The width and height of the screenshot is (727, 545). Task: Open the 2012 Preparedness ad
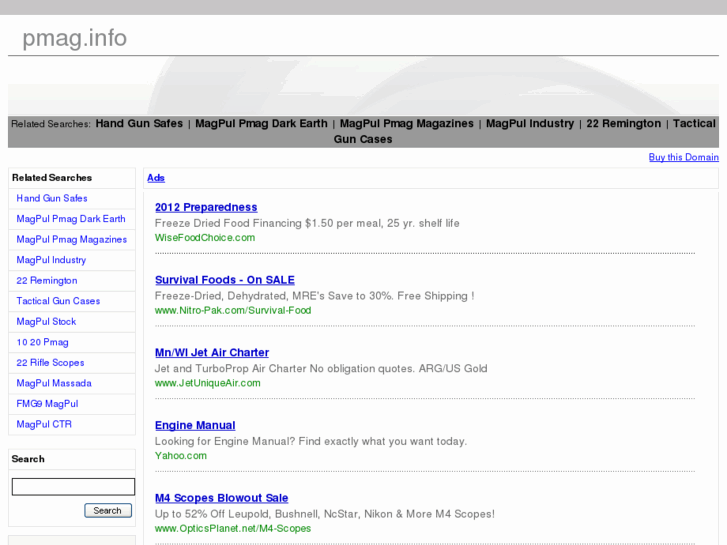[206, 207]
